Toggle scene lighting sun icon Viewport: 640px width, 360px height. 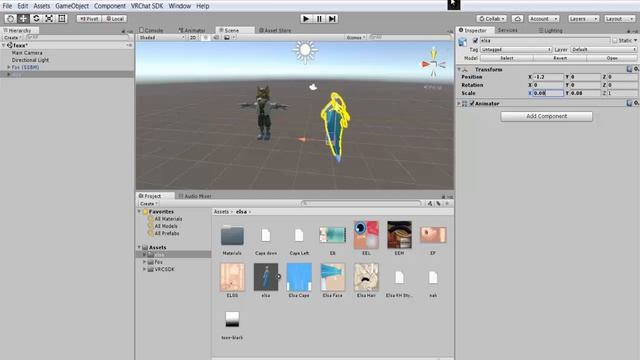click(x=206, y=37)
